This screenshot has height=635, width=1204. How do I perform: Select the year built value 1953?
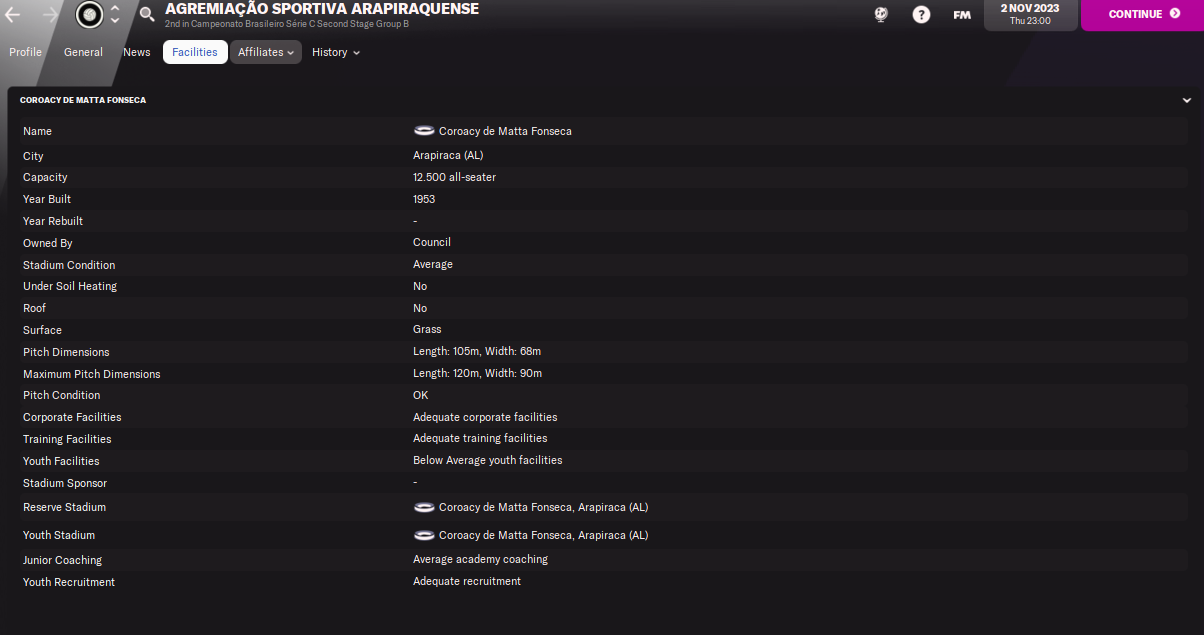pyautogui.click(x=424, y=199)
